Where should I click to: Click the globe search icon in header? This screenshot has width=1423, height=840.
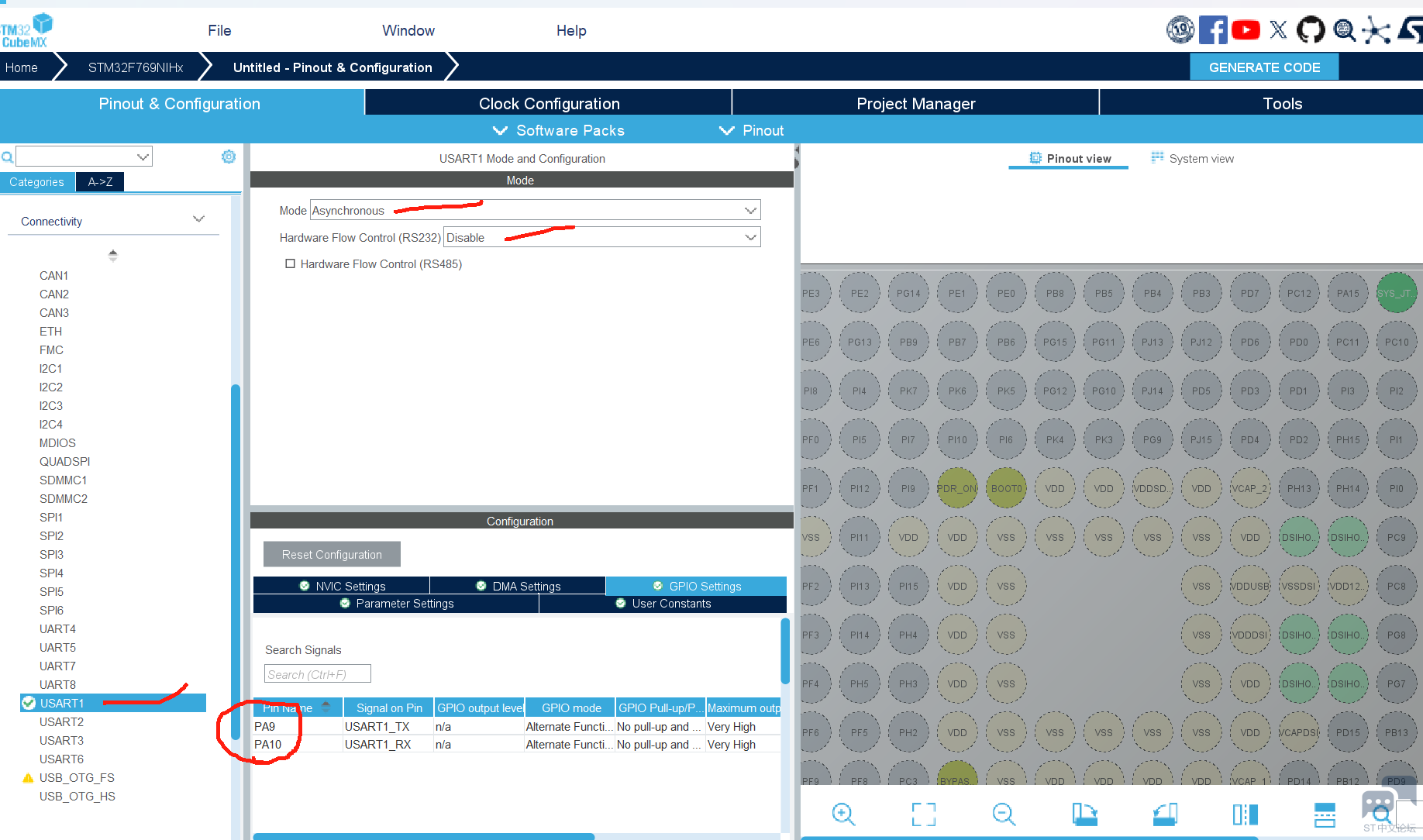click(x=1344, y=30)
